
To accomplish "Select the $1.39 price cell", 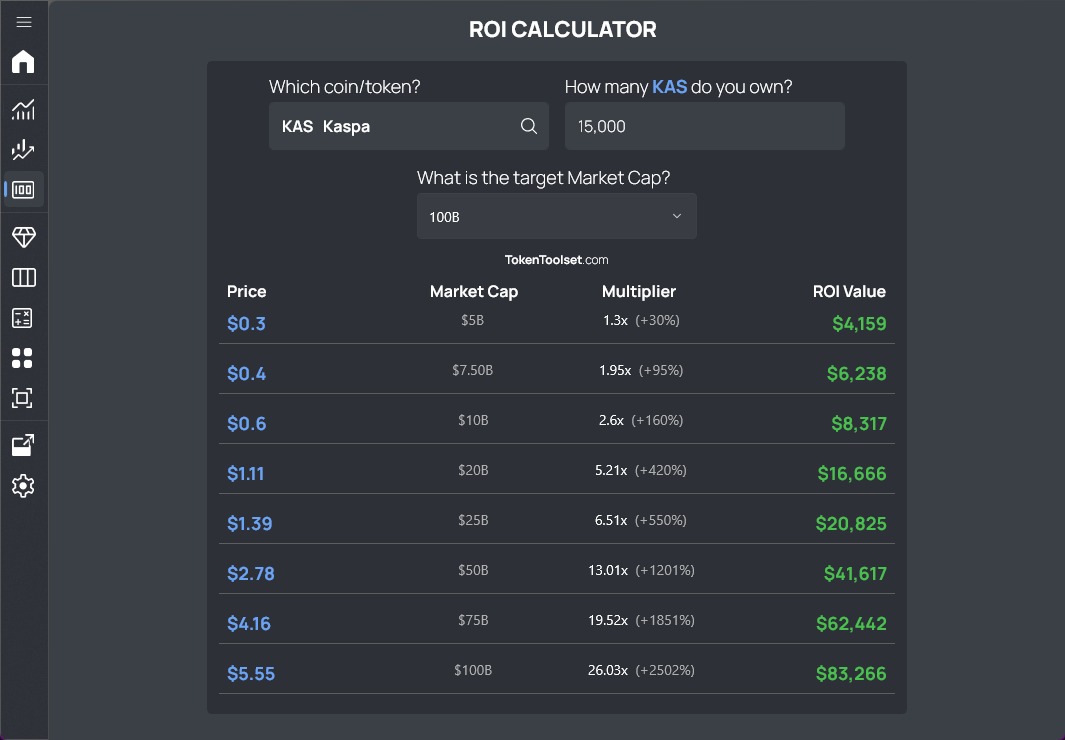I will [249, 524].
